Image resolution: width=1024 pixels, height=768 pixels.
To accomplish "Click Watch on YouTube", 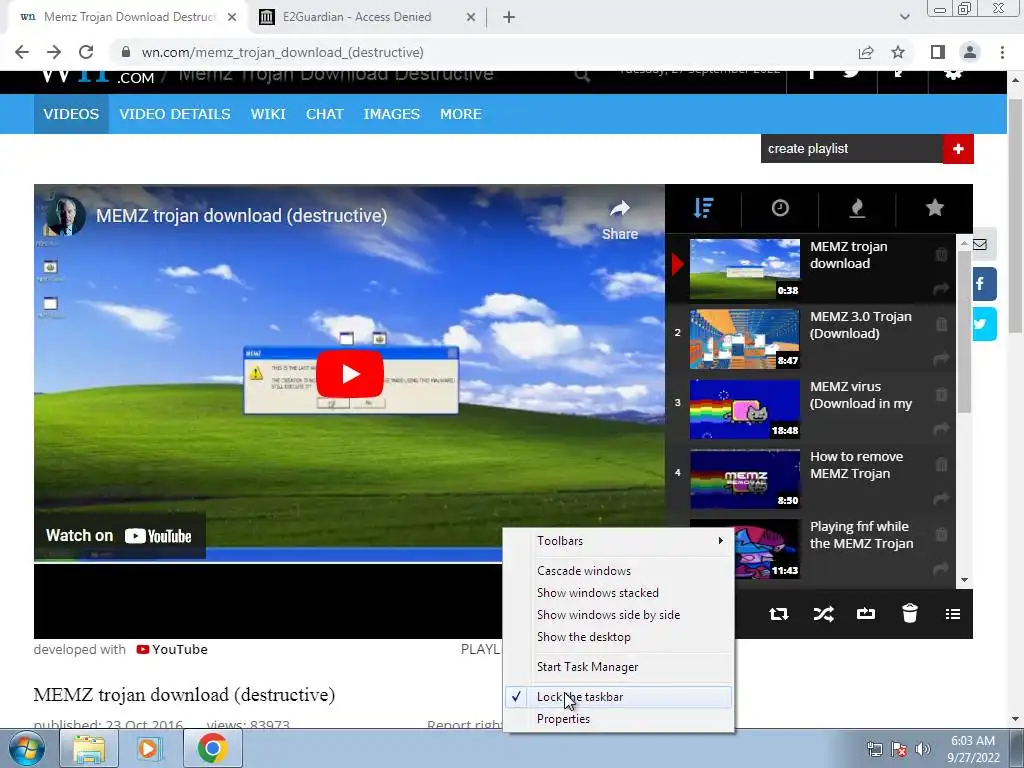I will (119, 536).
